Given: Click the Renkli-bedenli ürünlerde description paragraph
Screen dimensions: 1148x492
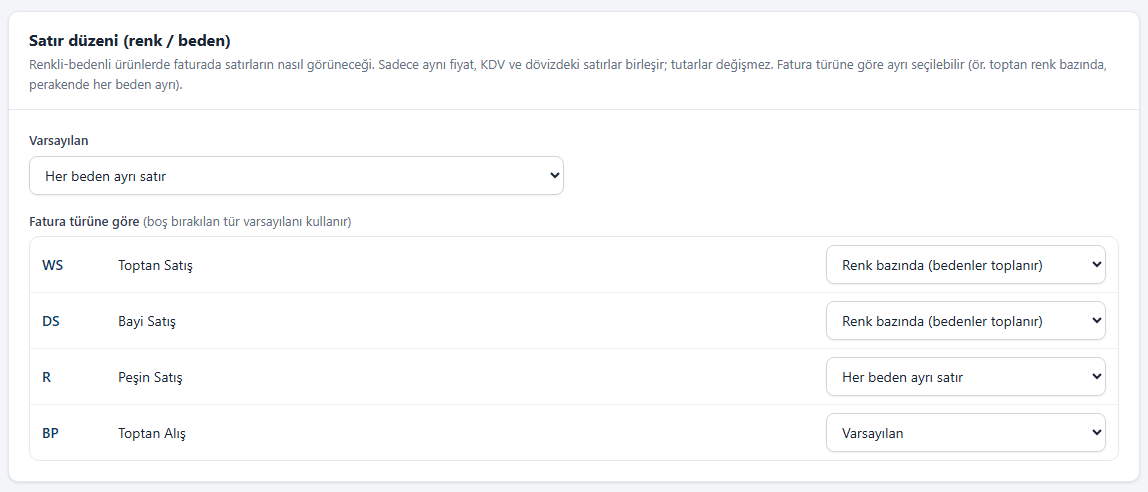Looking at the screenshot, I should (x=563, y=75).
